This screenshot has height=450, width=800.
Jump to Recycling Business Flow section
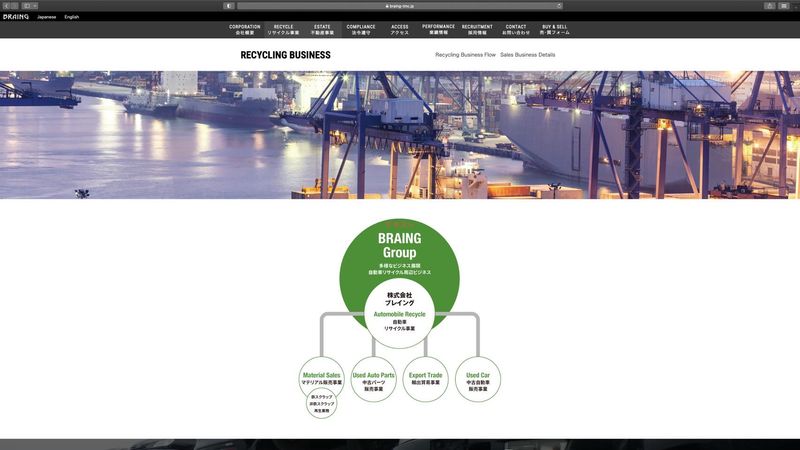tap(465, 55)
